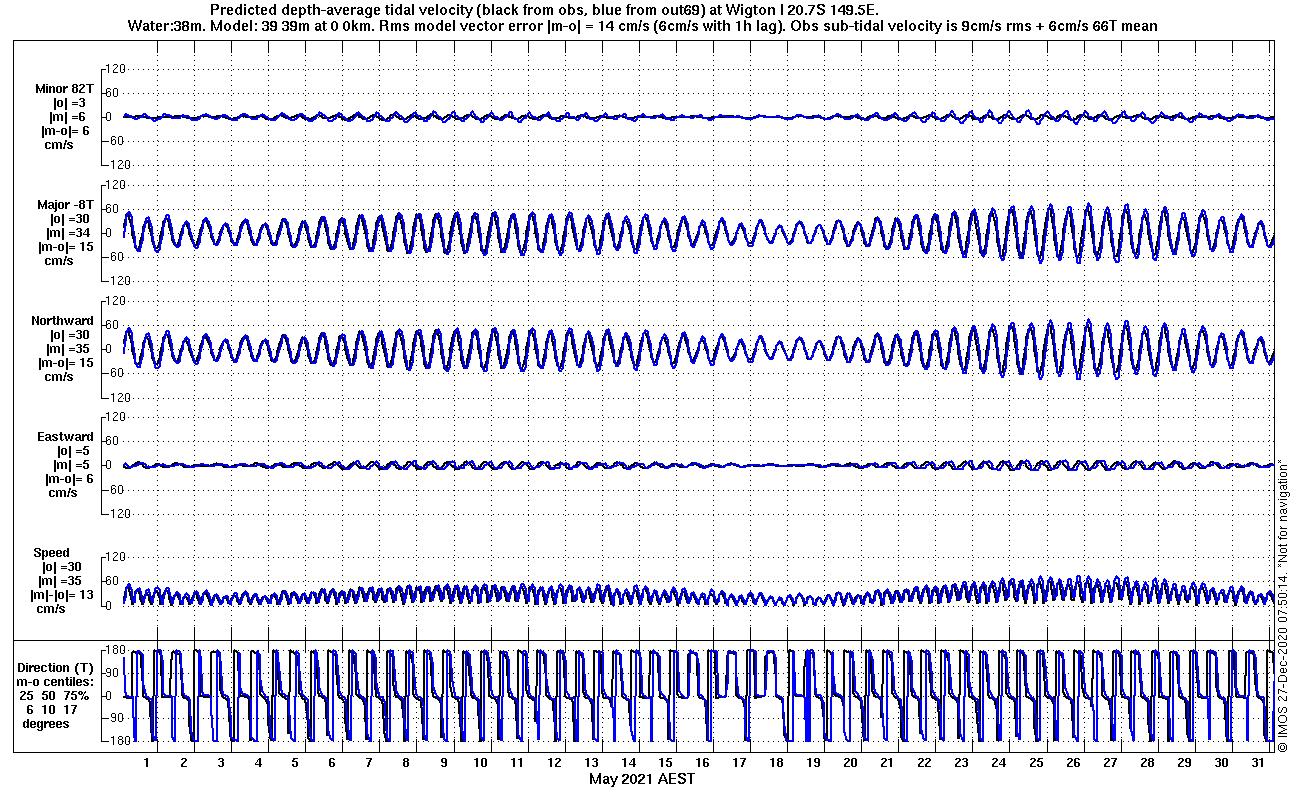This screenshot has height=800, width=1300.
Task: Click '|m-o|= 6' under the Eastward label
Action: pyautogui.click(x=70, y=479)
